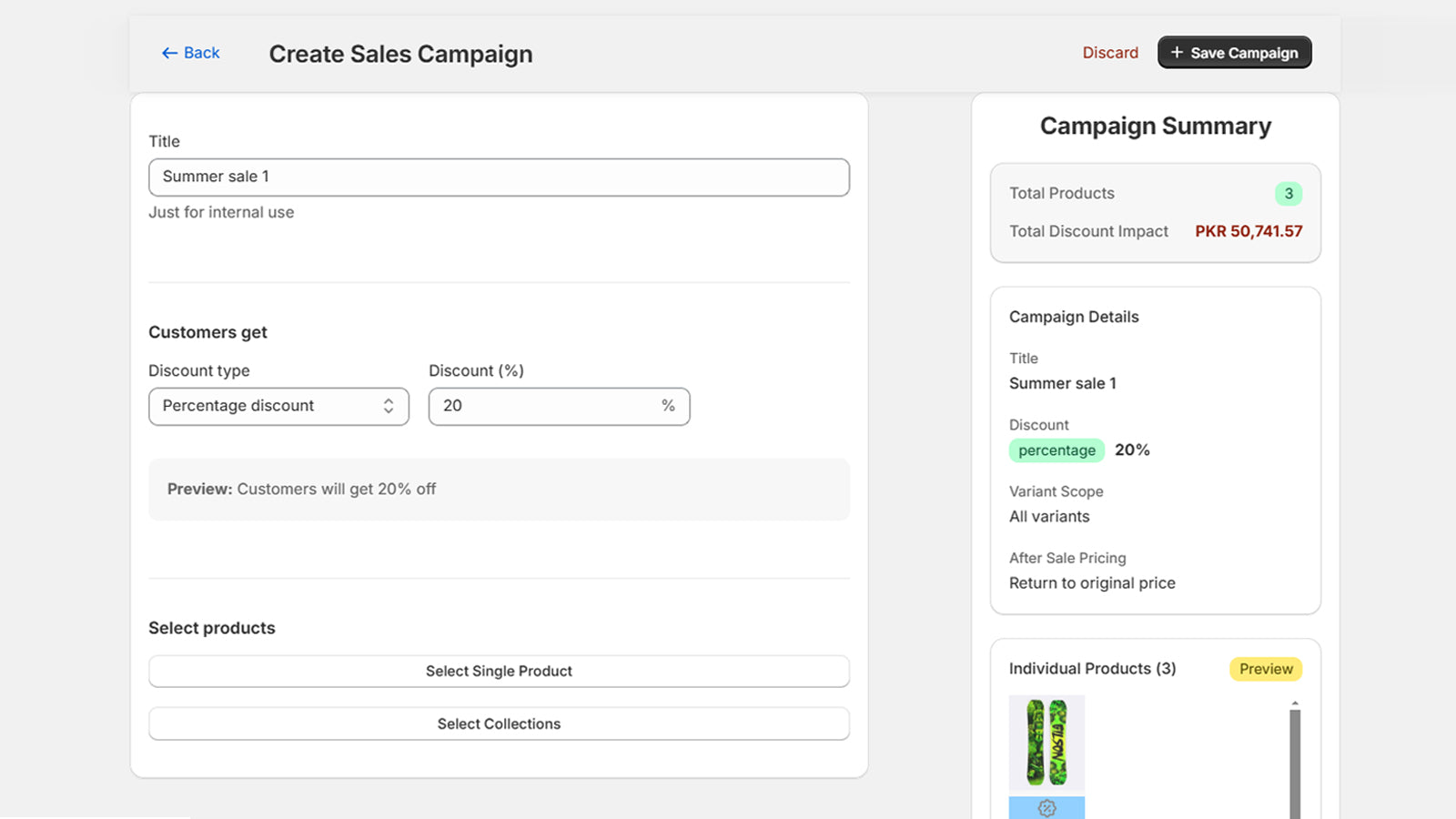Click the green 3 badge next to Total Products
Screen dimensions: 1456x819
pos(1289,193)
